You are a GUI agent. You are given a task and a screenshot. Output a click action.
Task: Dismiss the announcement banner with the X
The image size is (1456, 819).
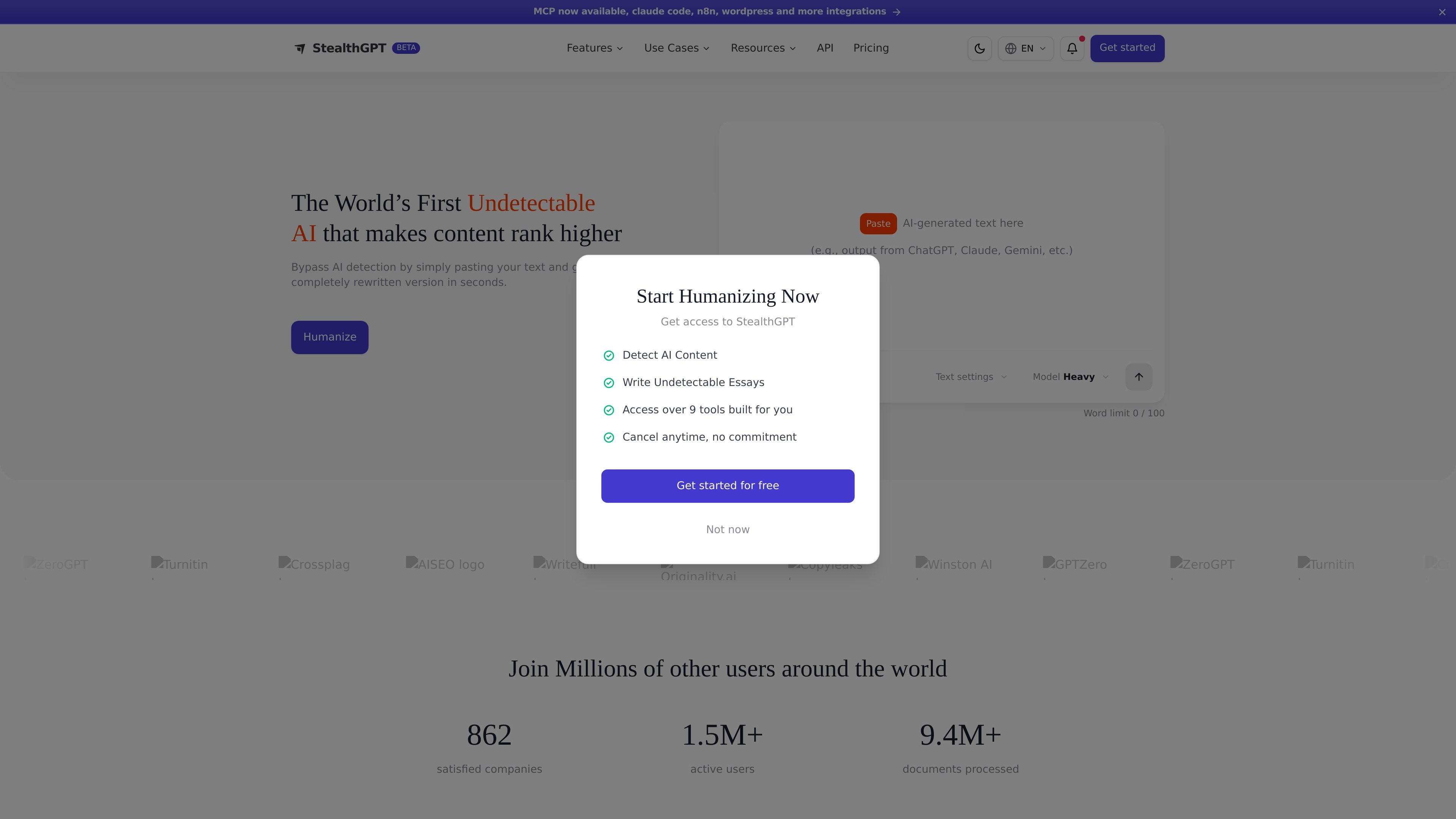click(x=1442, y=12)
